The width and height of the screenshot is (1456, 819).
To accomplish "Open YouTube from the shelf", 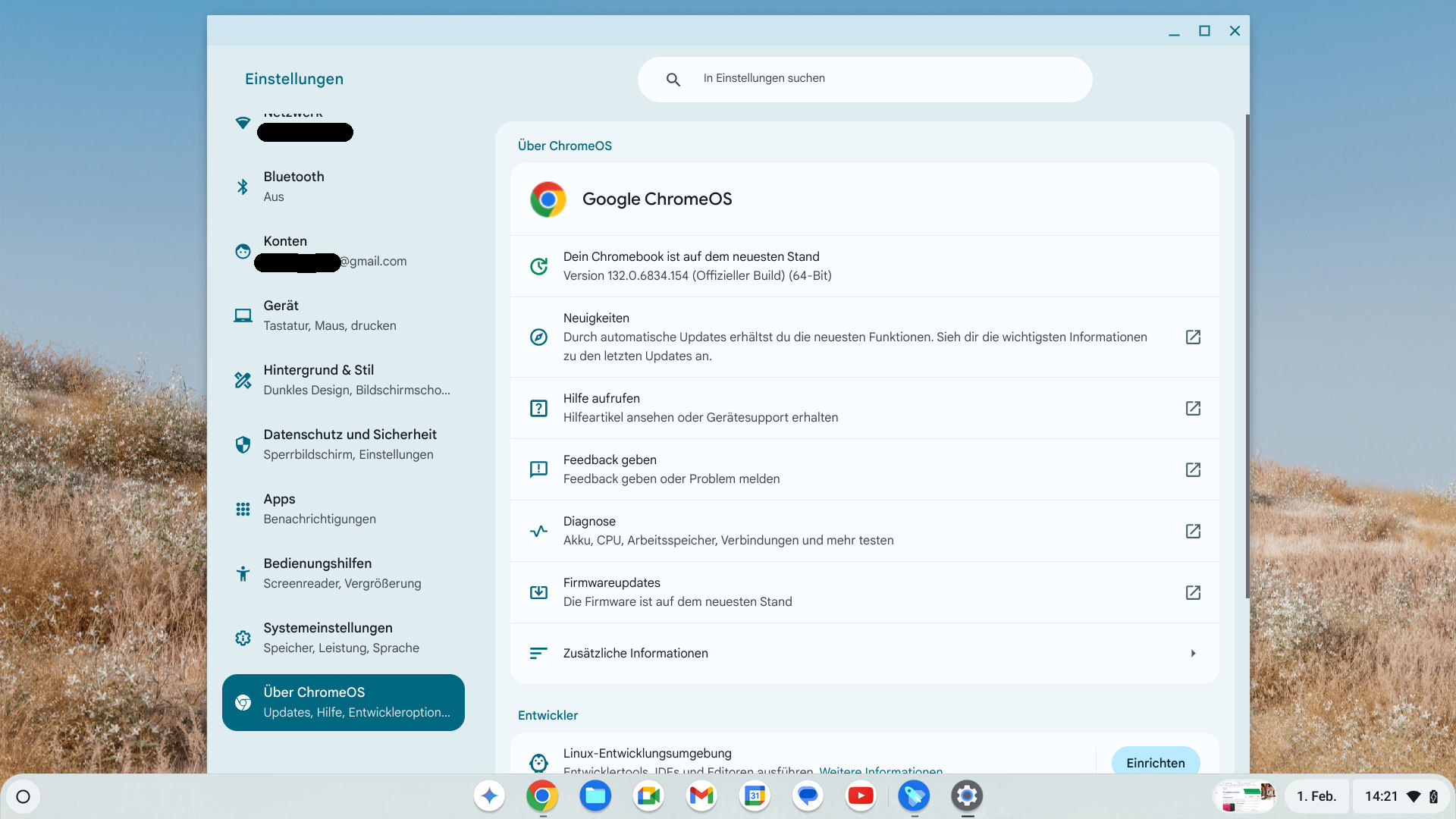I will tap(860, 795).
